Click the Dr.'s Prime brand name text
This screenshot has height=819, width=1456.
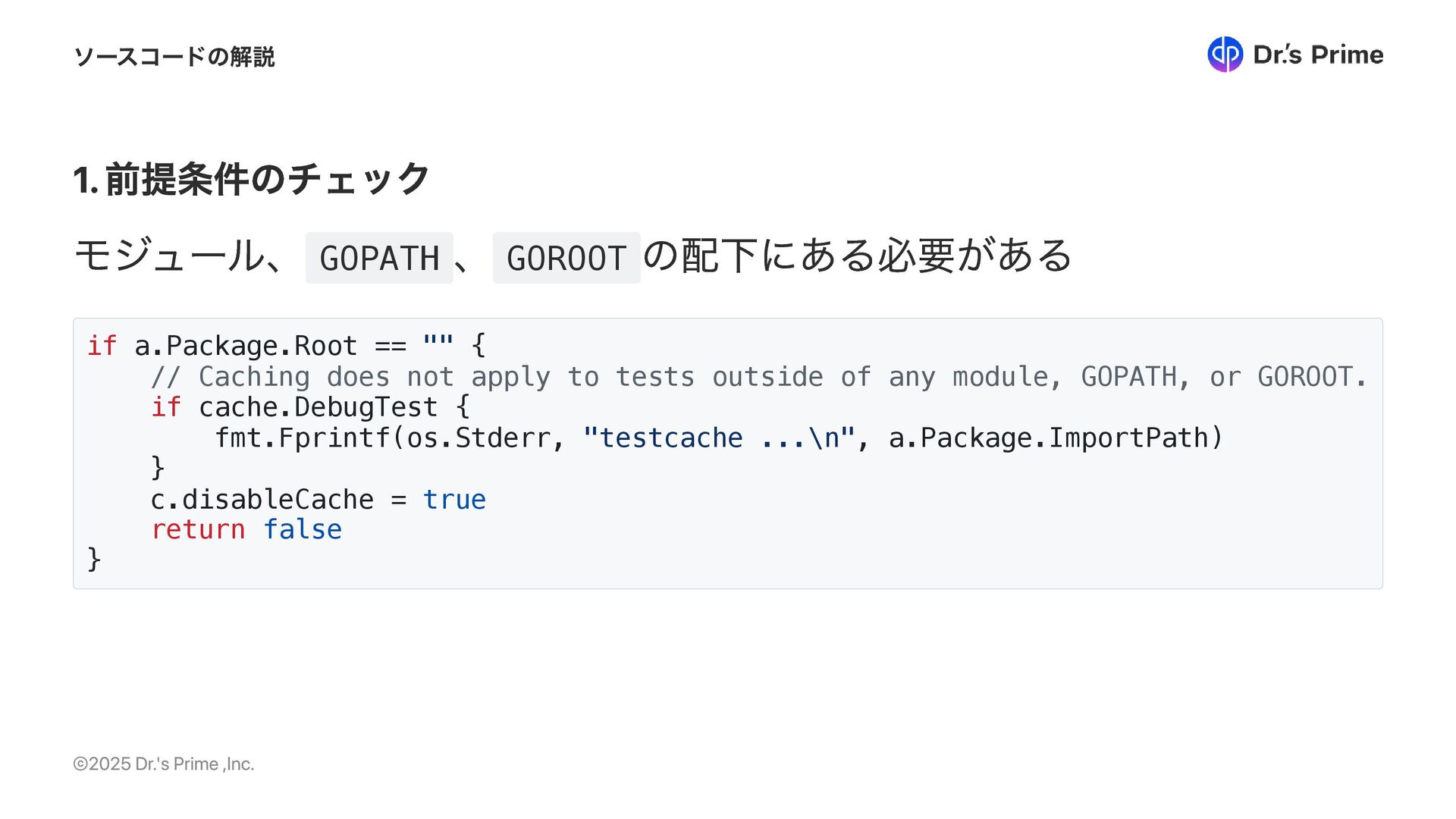click(x=1318, y=55)
